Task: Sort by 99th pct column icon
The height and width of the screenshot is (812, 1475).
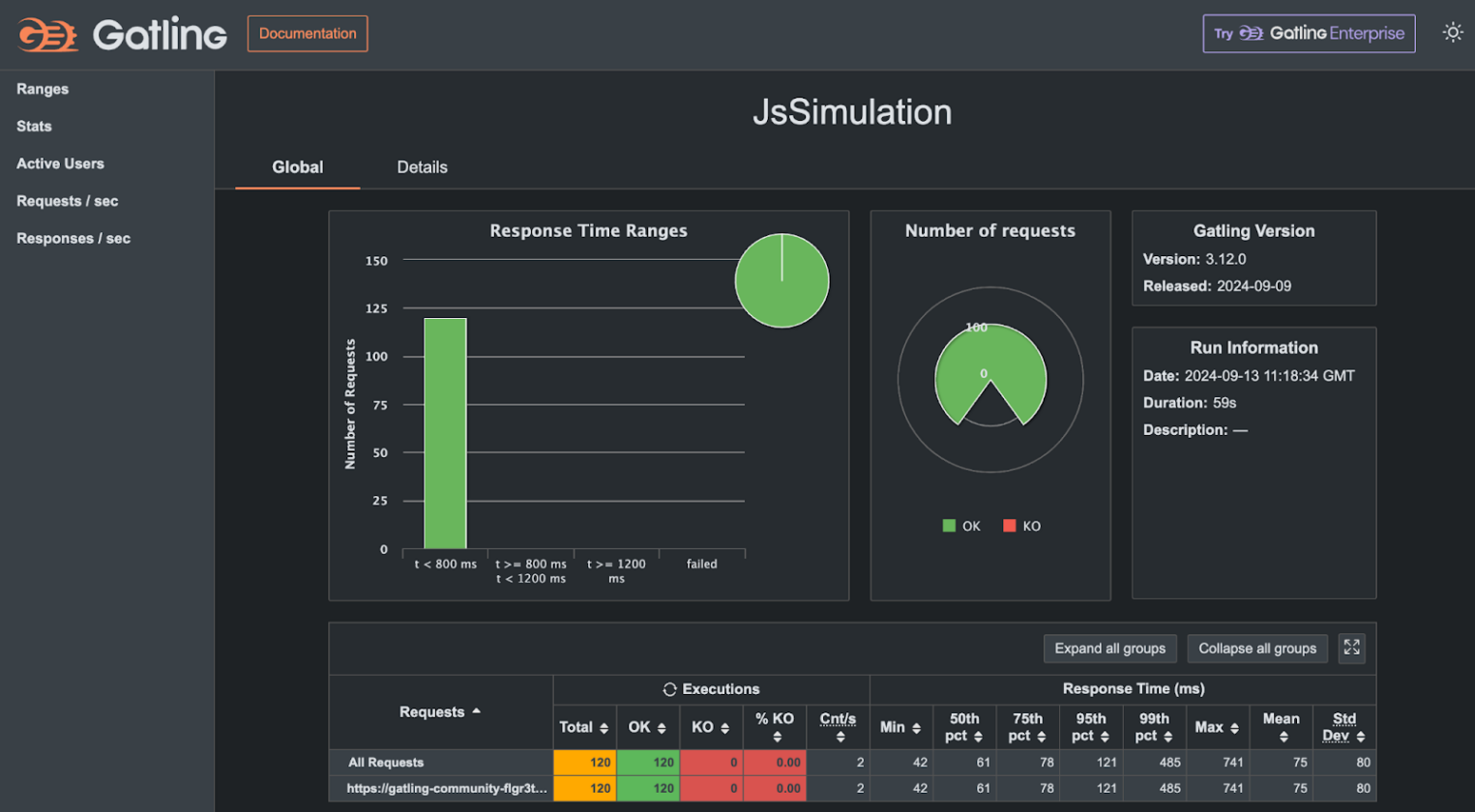Action: click(x=1167, y=737)
